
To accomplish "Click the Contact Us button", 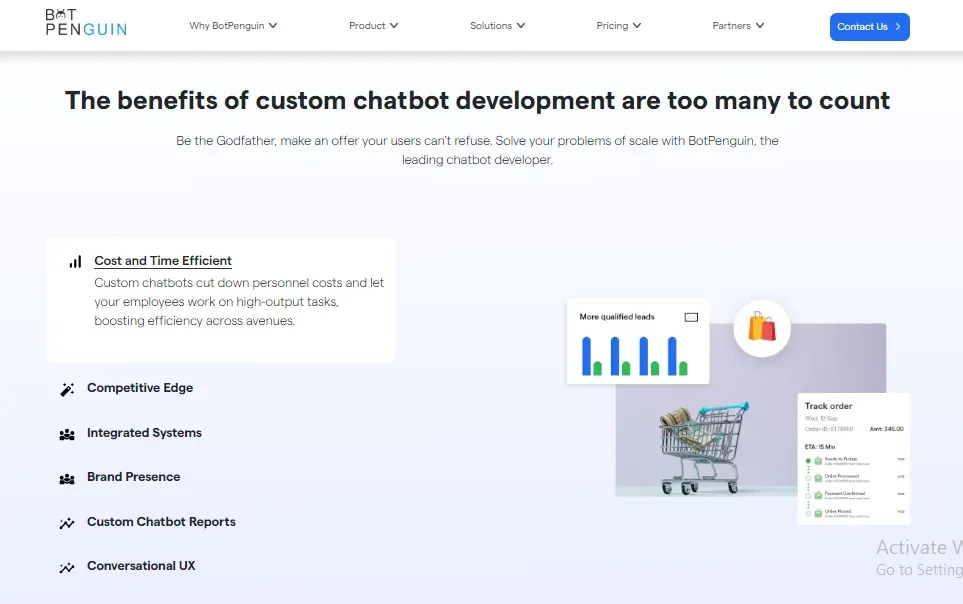I will [x=870, y=27].
